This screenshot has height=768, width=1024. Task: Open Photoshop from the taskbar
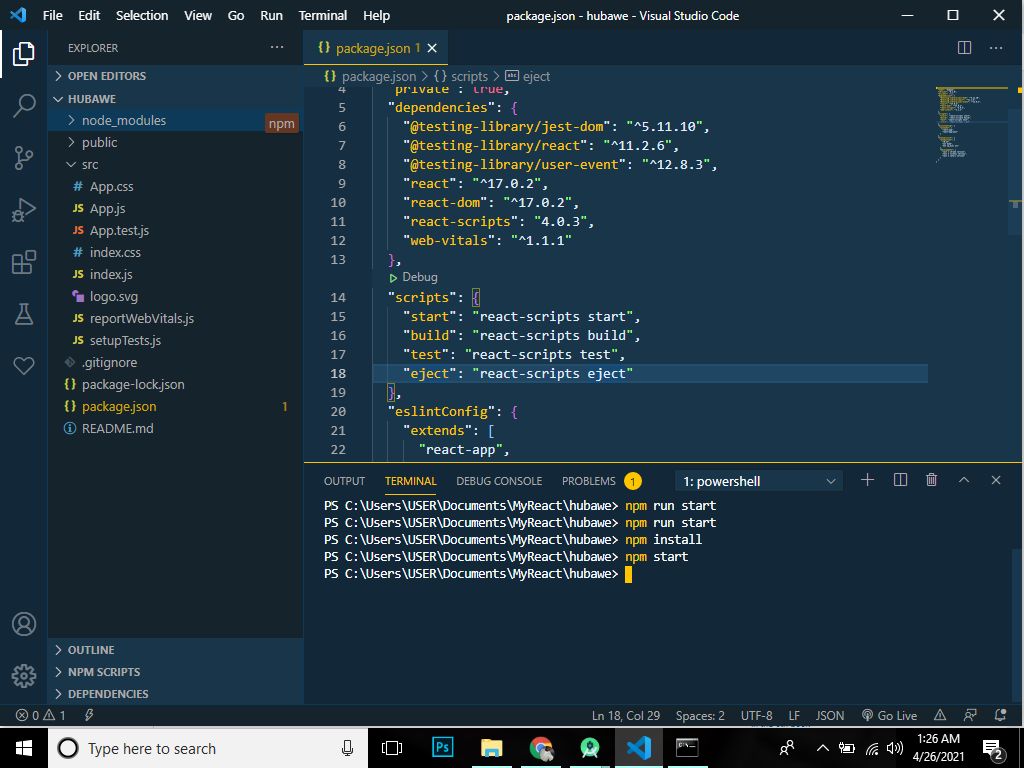(443, 748)
